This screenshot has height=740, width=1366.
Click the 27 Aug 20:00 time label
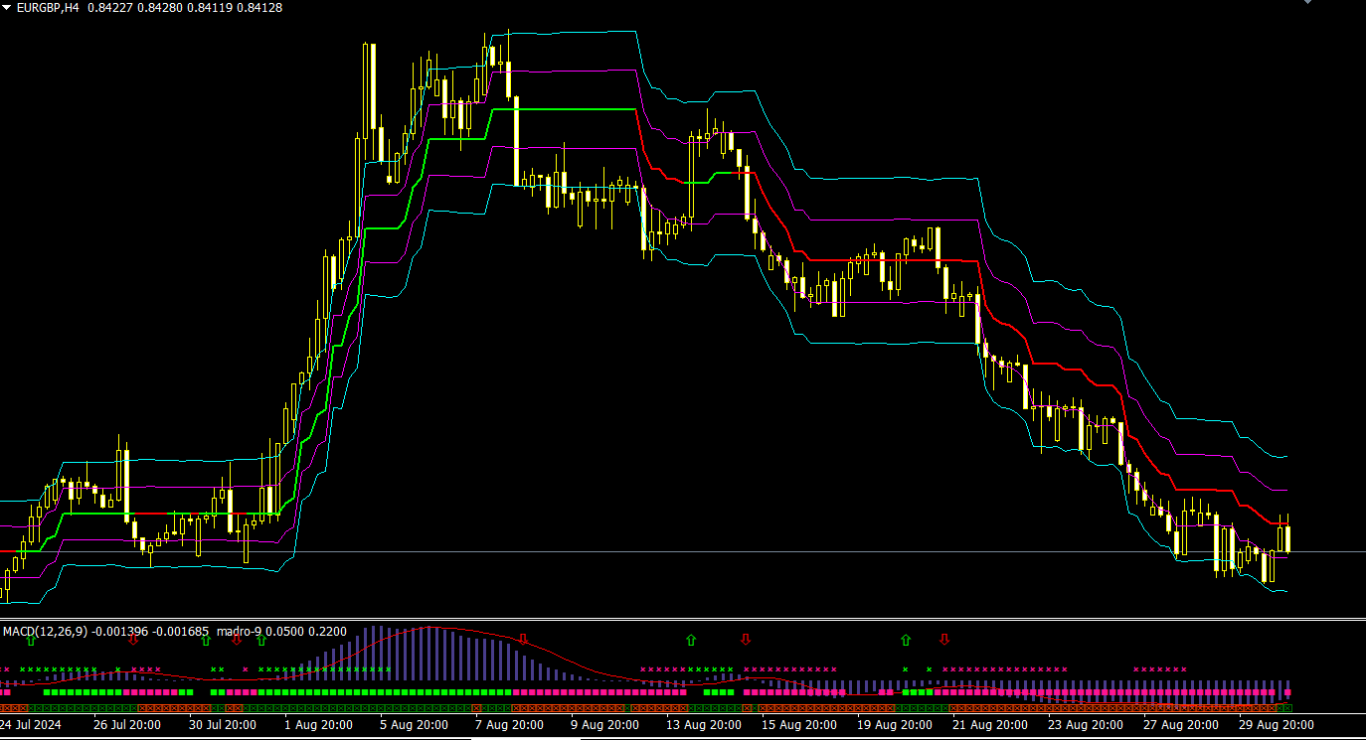tap(1182, 725)
